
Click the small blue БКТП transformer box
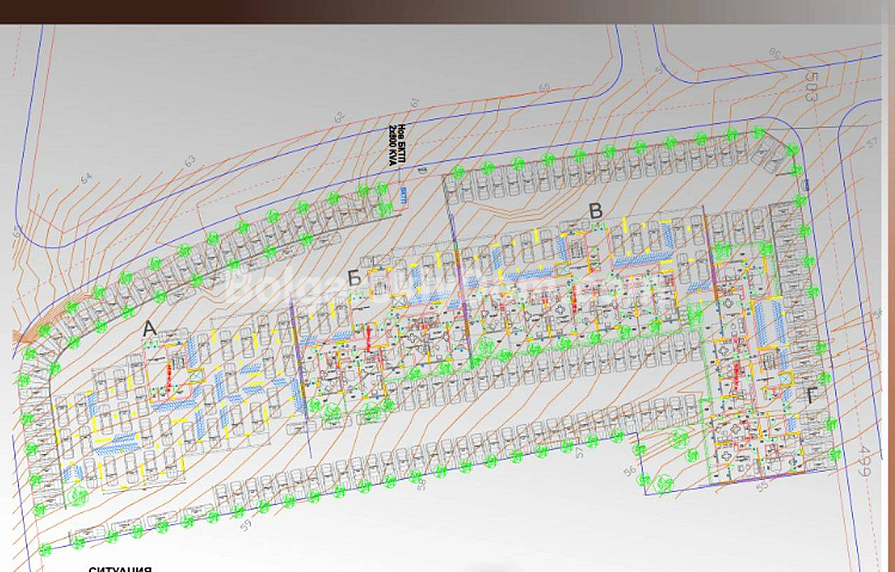(x=404, y=195)
